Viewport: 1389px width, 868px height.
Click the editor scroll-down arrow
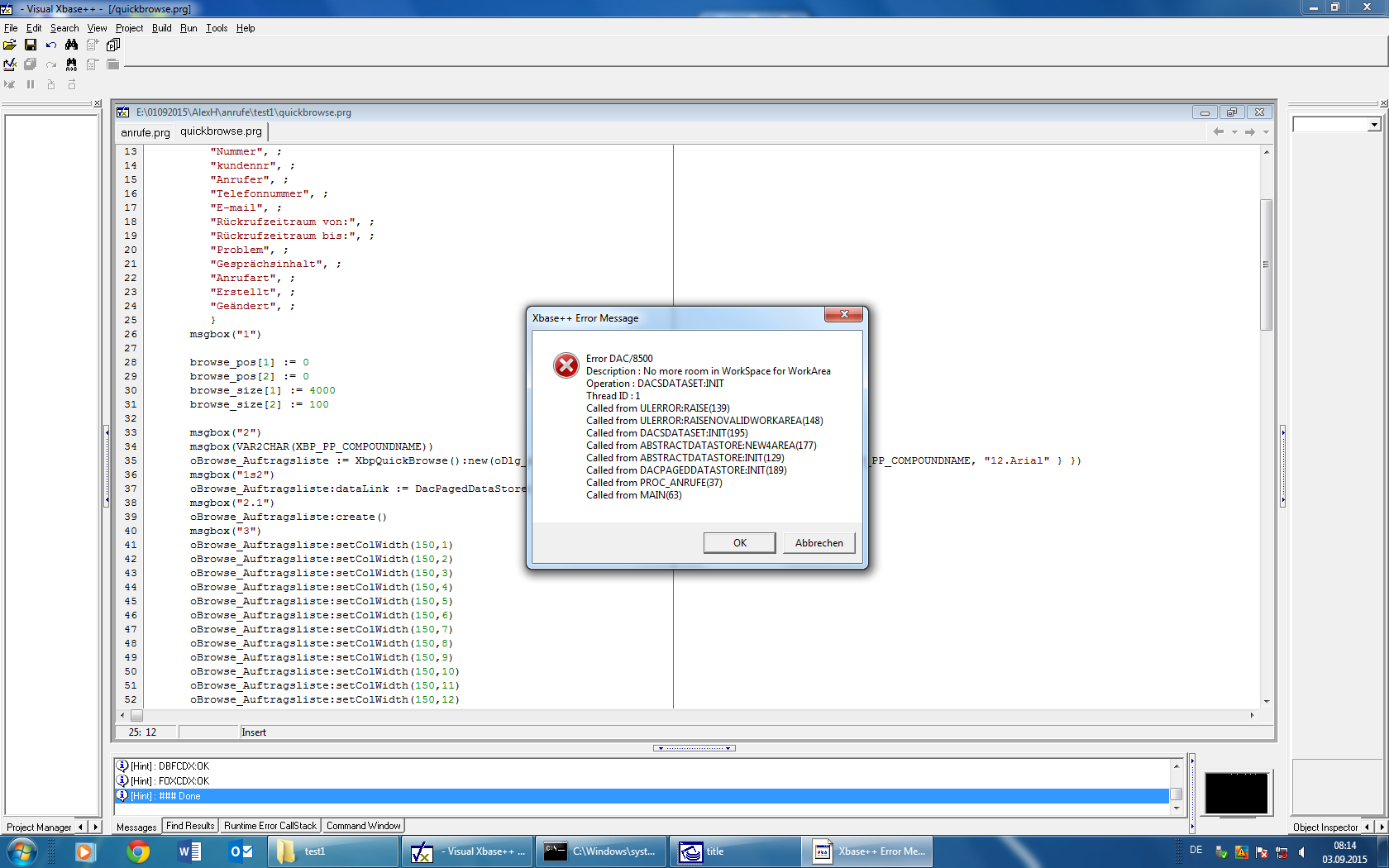pos(1266,702)
